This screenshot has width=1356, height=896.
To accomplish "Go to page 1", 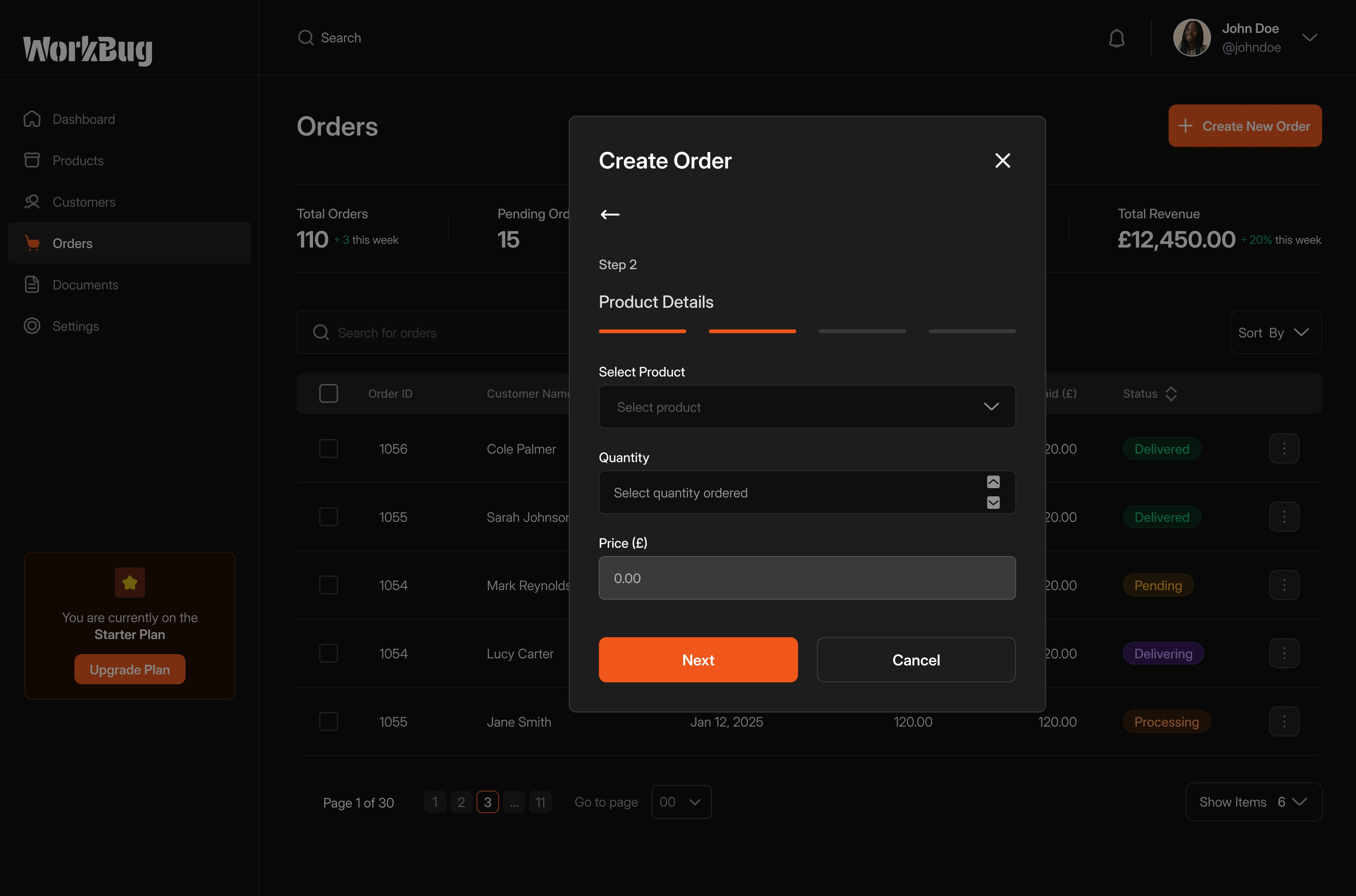I will coord(435,802).
